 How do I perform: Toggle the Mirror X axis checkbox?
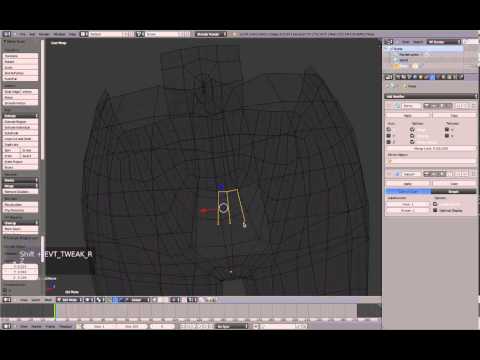(x=389, y=129)
